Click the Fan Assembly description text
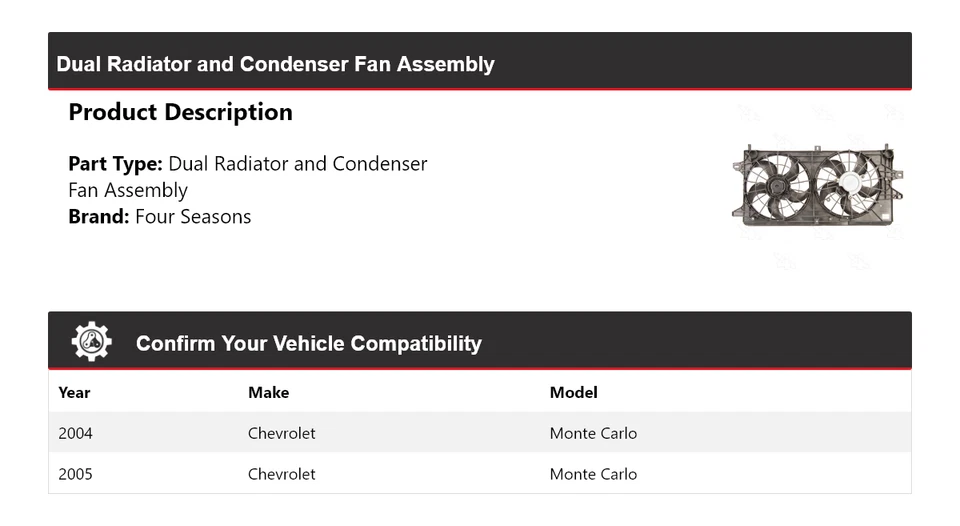This screenshot has width=960, height=526. click(128, 190)
